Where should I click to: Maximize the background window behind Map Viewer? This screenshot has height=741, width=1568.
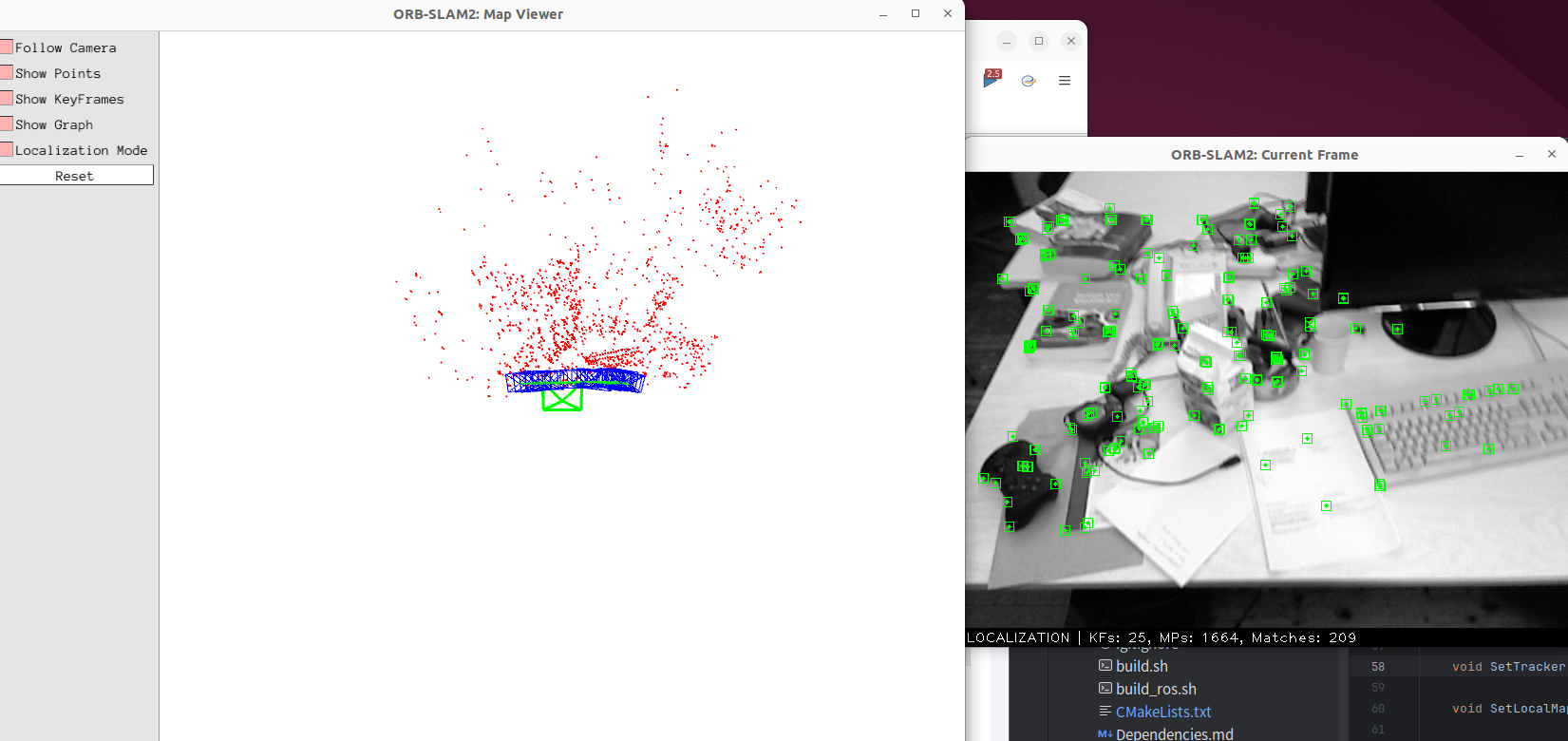click(1039, 41)
